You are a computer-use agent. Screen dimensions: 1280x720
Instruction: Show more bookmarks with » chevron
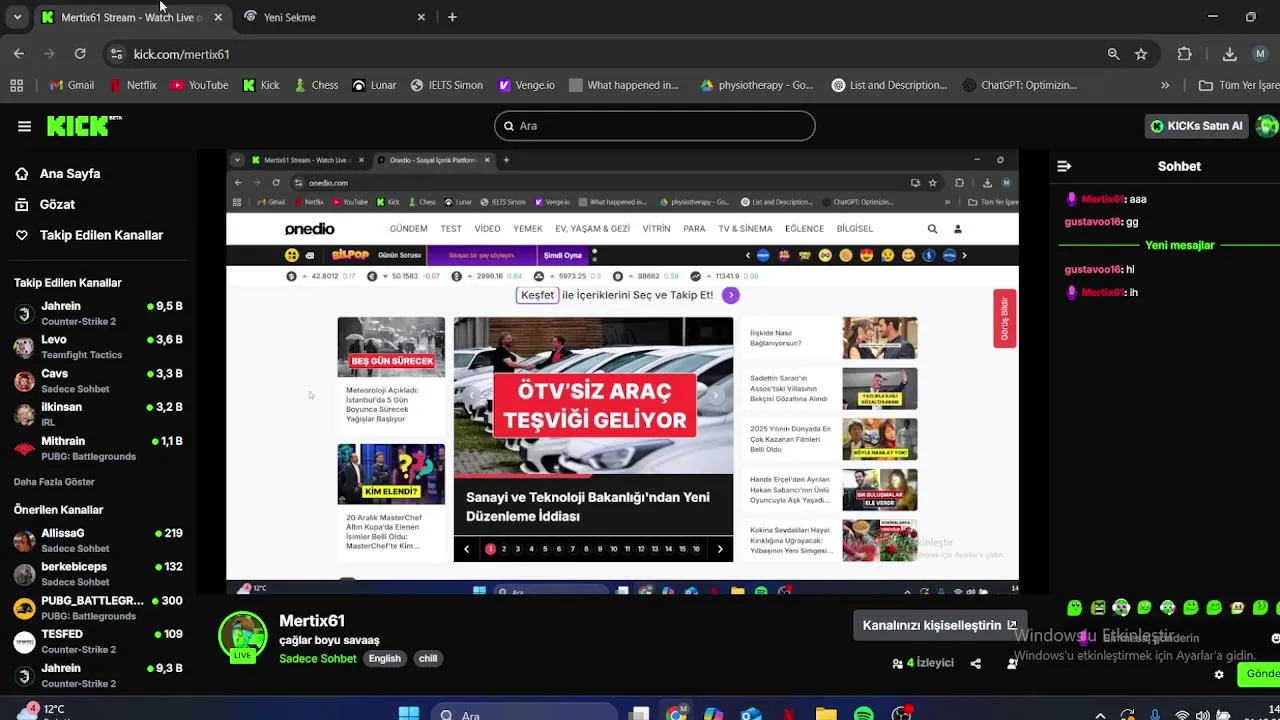pos(1165,85)
